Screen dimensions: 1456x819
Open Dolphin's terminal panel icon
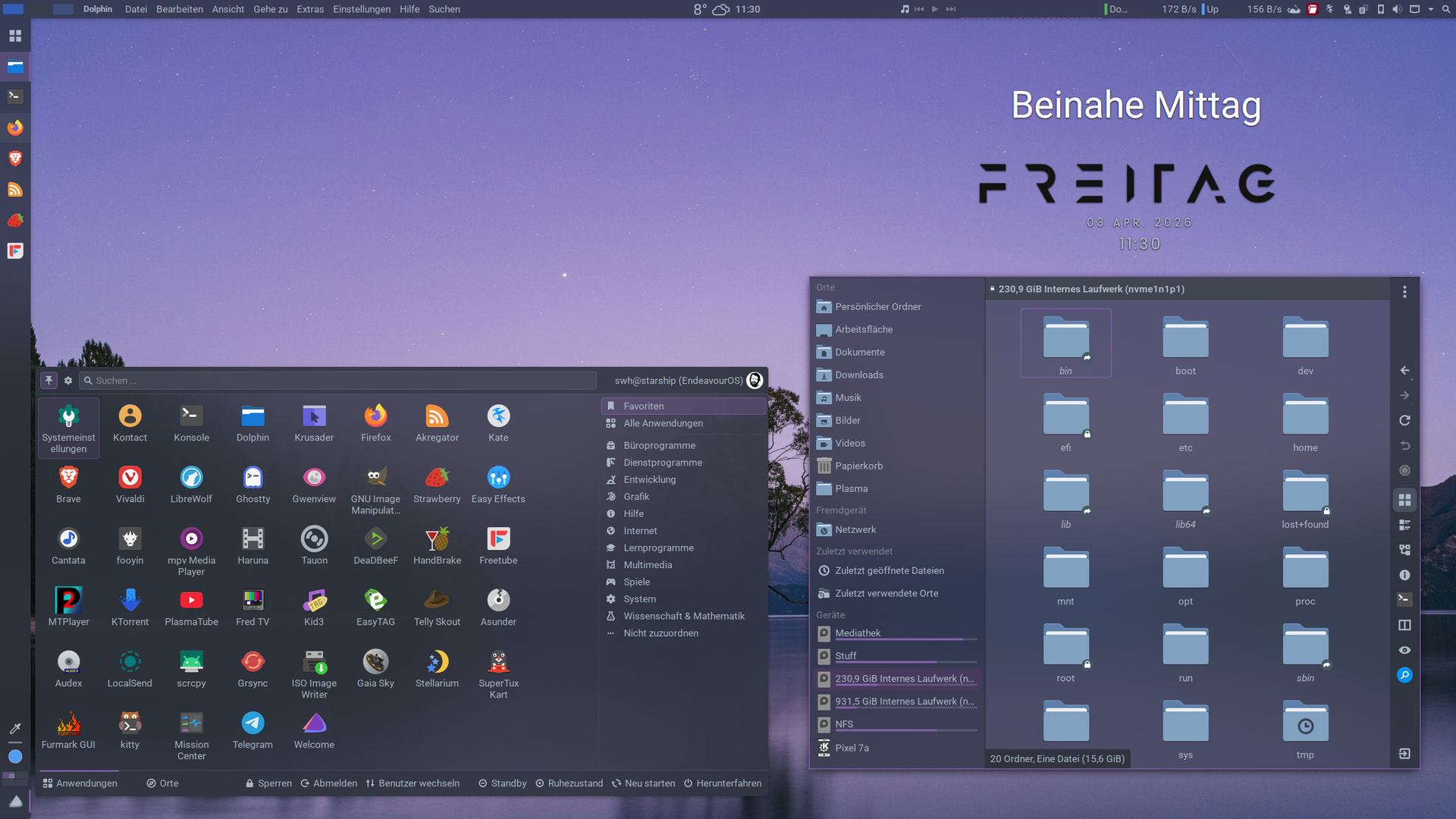[x=1404, y=599]
